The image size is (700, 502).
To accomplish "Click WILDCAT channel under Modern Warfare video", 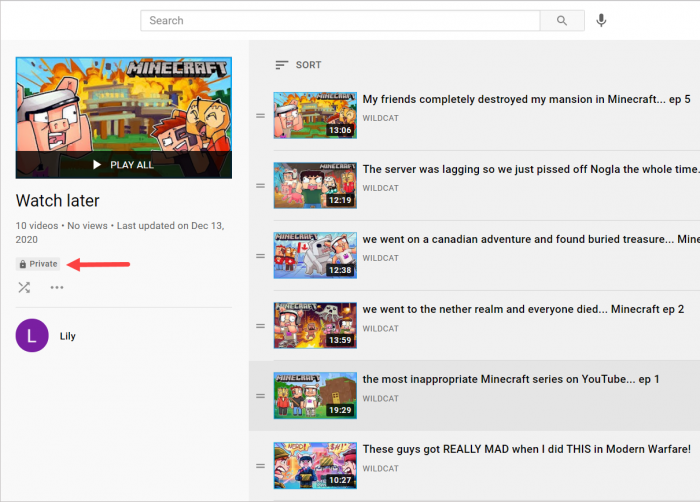I will click(x=381, y=467).
